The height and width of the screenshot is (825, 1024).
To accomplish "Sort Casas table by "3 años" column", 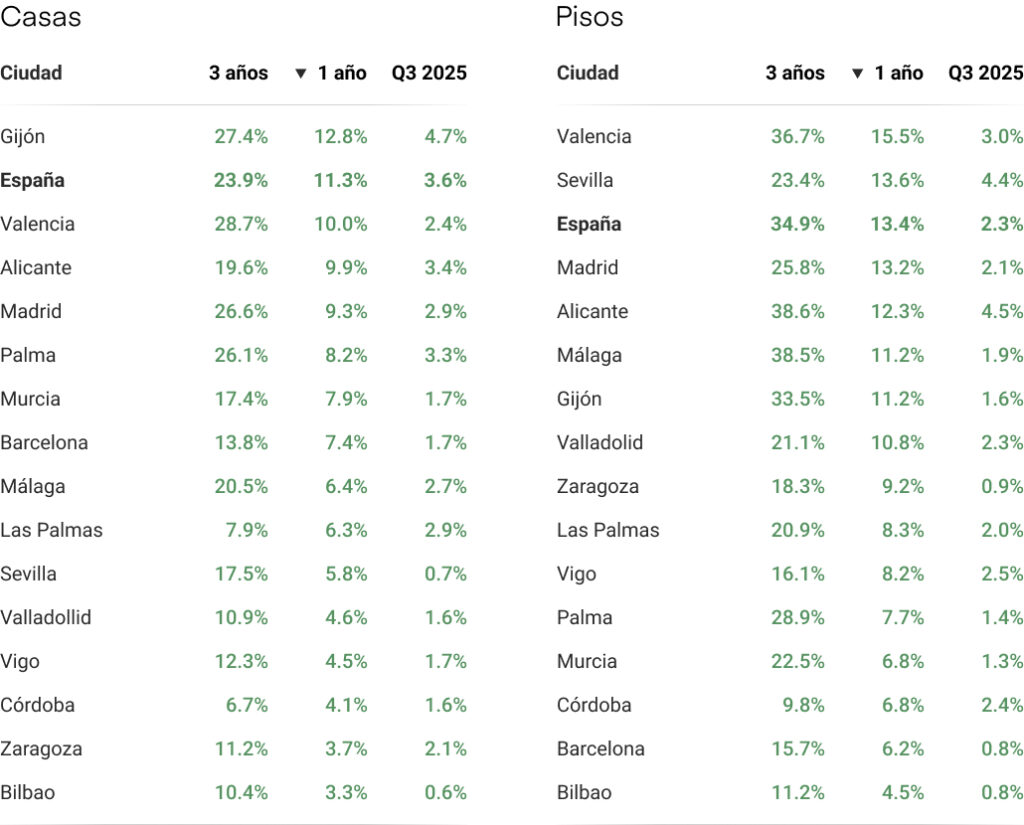I will click(238, 73).
